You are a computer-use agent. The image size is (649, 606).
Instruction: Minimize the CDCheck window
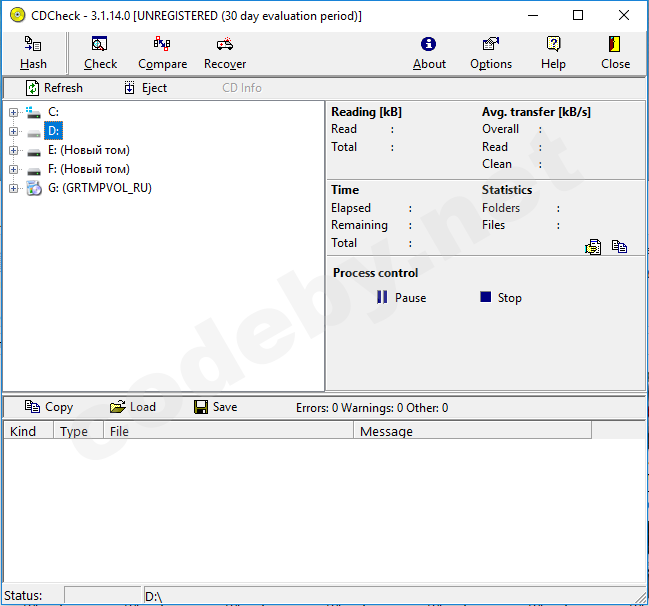(x=533, y=15)
